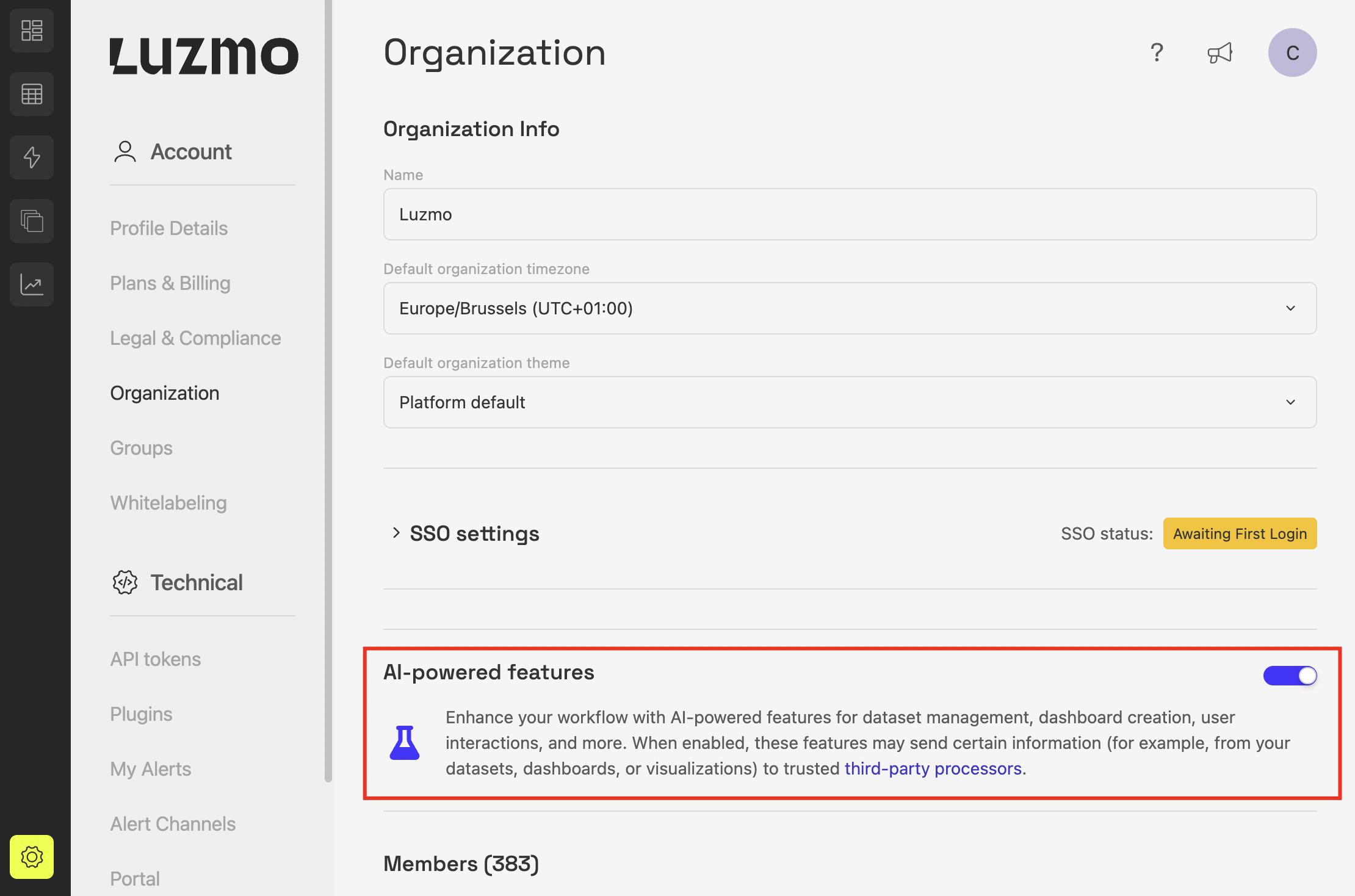Viewport: 1355px width, 896px height.
Task: Expand the SSO settings section
Action: (465, 533)
